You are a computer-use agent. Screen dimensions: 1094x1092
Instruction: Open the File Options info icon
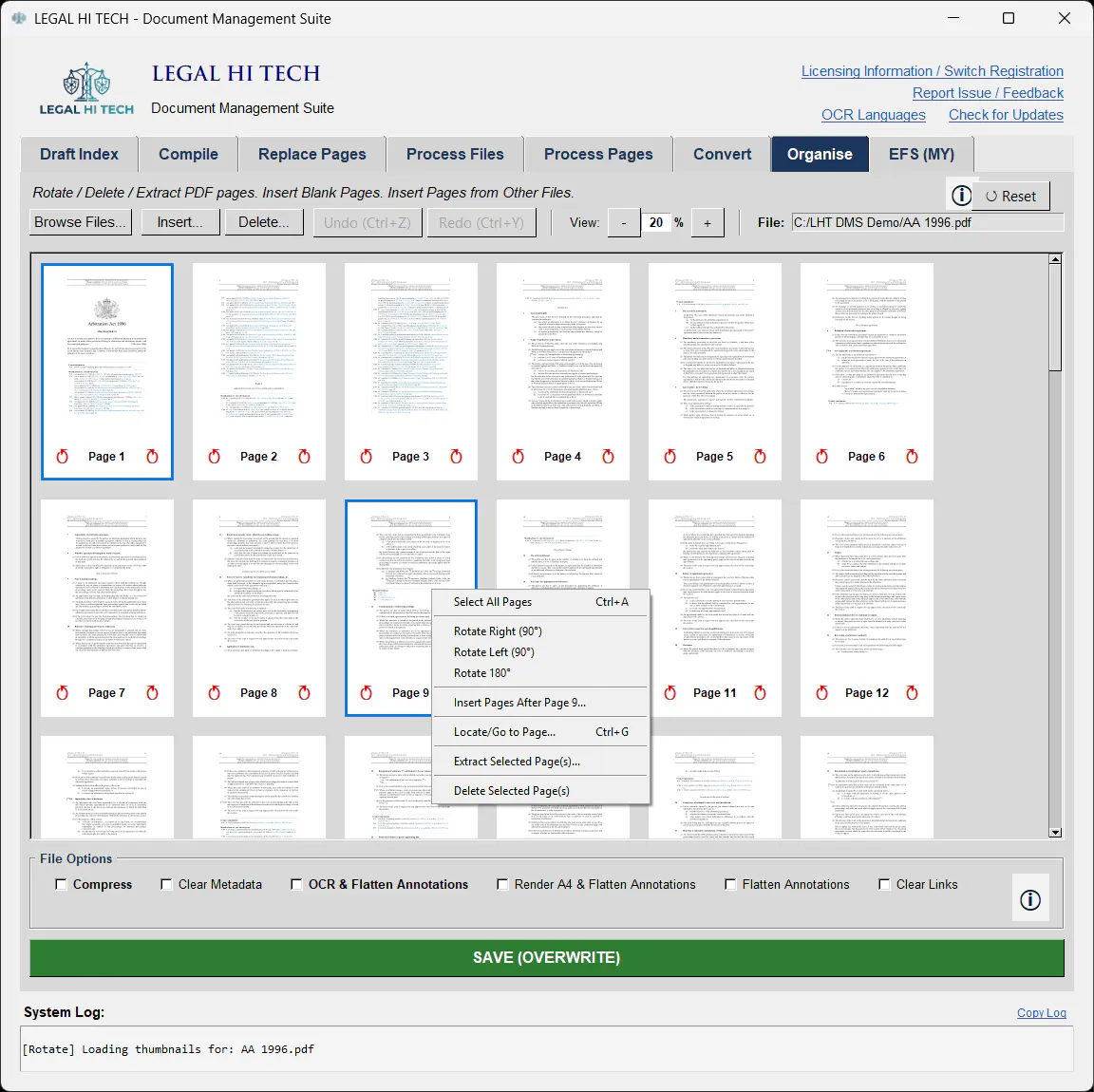(1029, 900)
